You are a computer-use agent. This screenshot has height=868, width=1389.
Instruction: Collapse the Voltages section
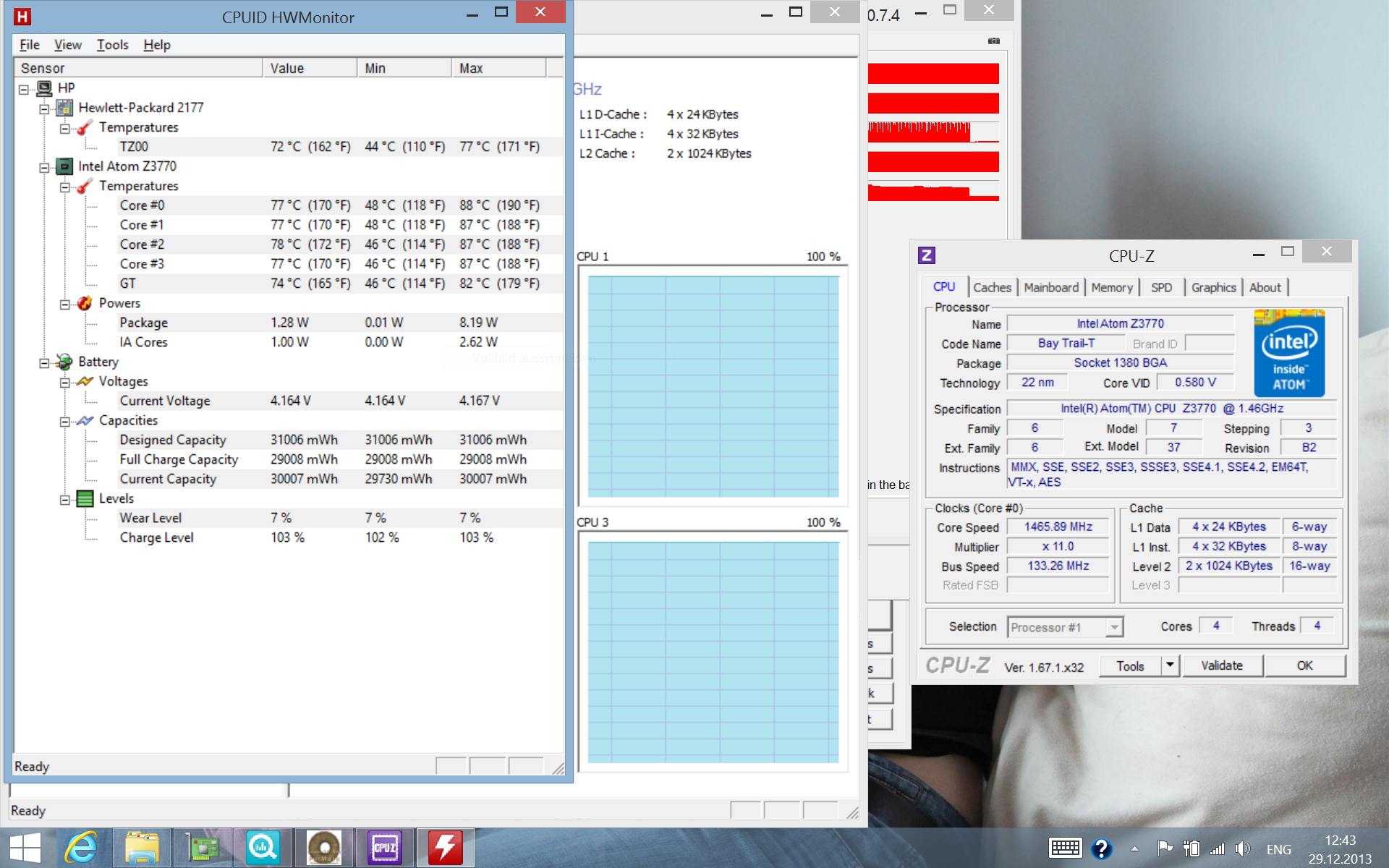tap(65, 382)
